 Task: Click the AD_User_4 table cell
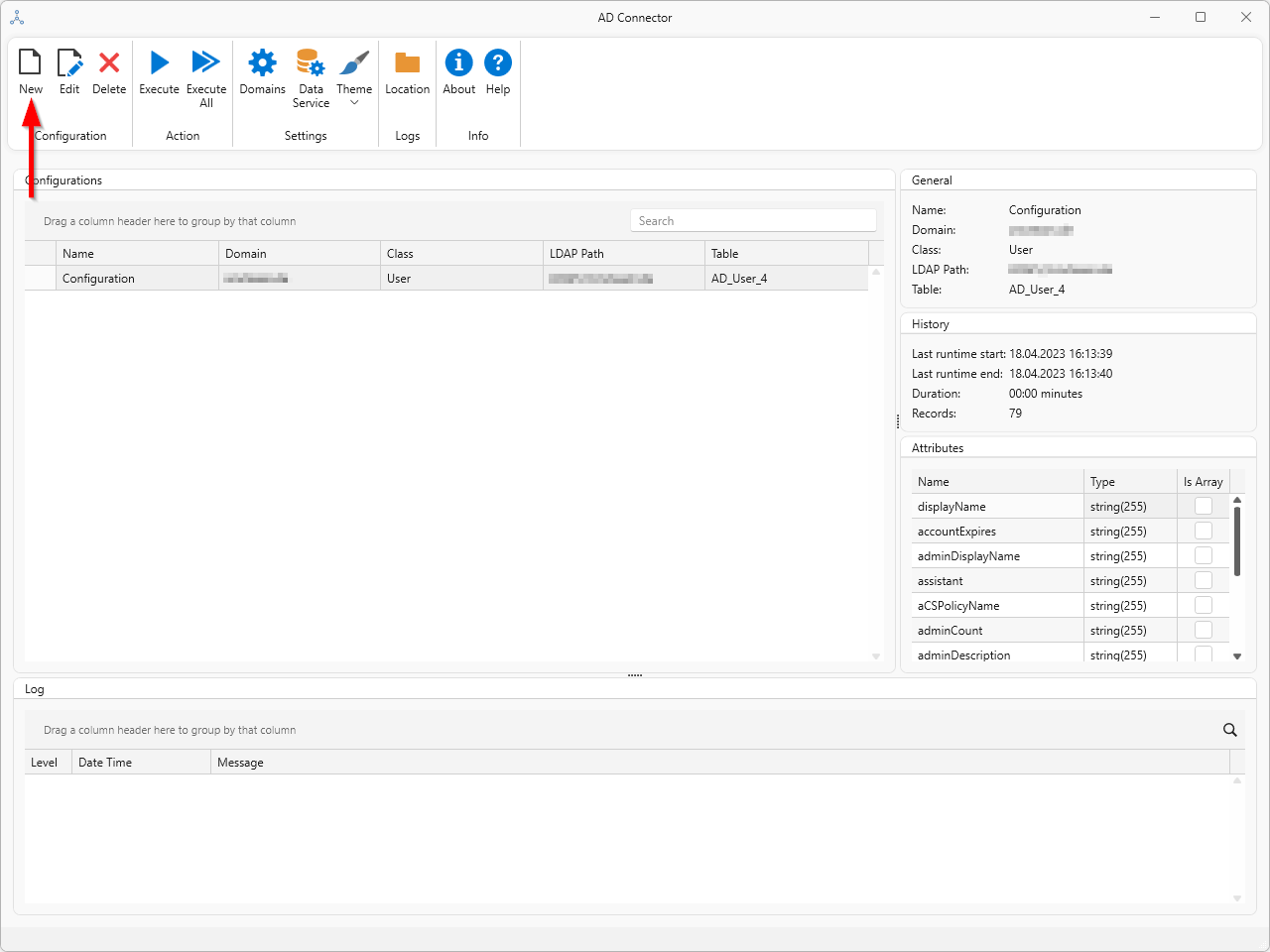[787, 279]
